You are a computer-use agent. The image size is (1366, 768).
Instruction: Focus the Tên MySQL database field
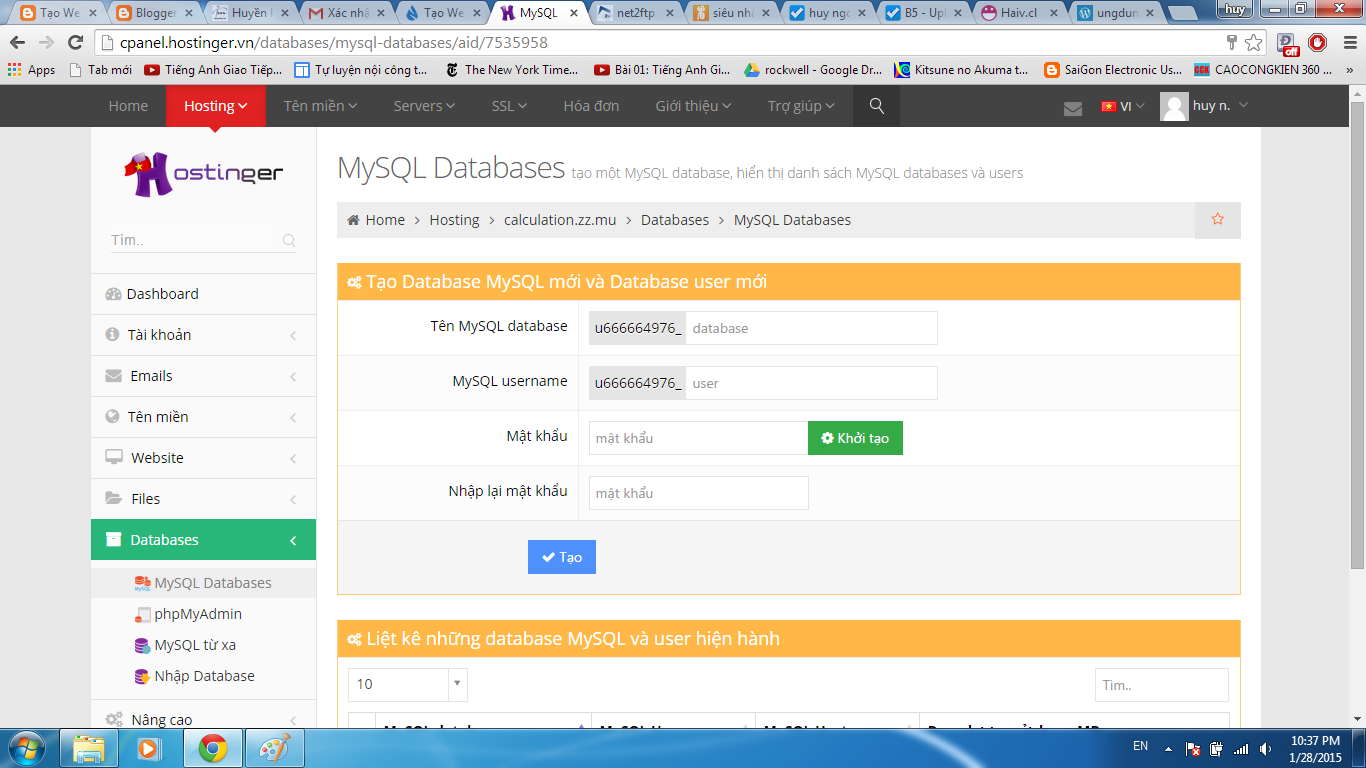tap(811, 328)
